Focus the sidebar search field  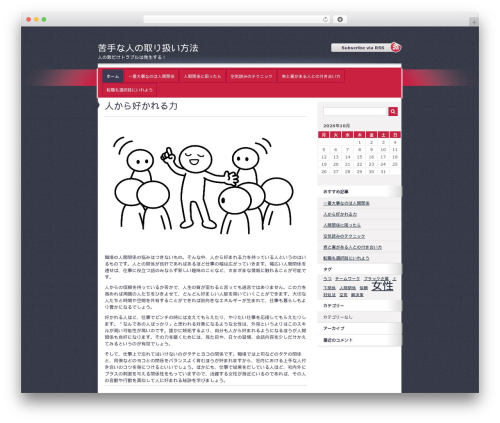point(355,112)
